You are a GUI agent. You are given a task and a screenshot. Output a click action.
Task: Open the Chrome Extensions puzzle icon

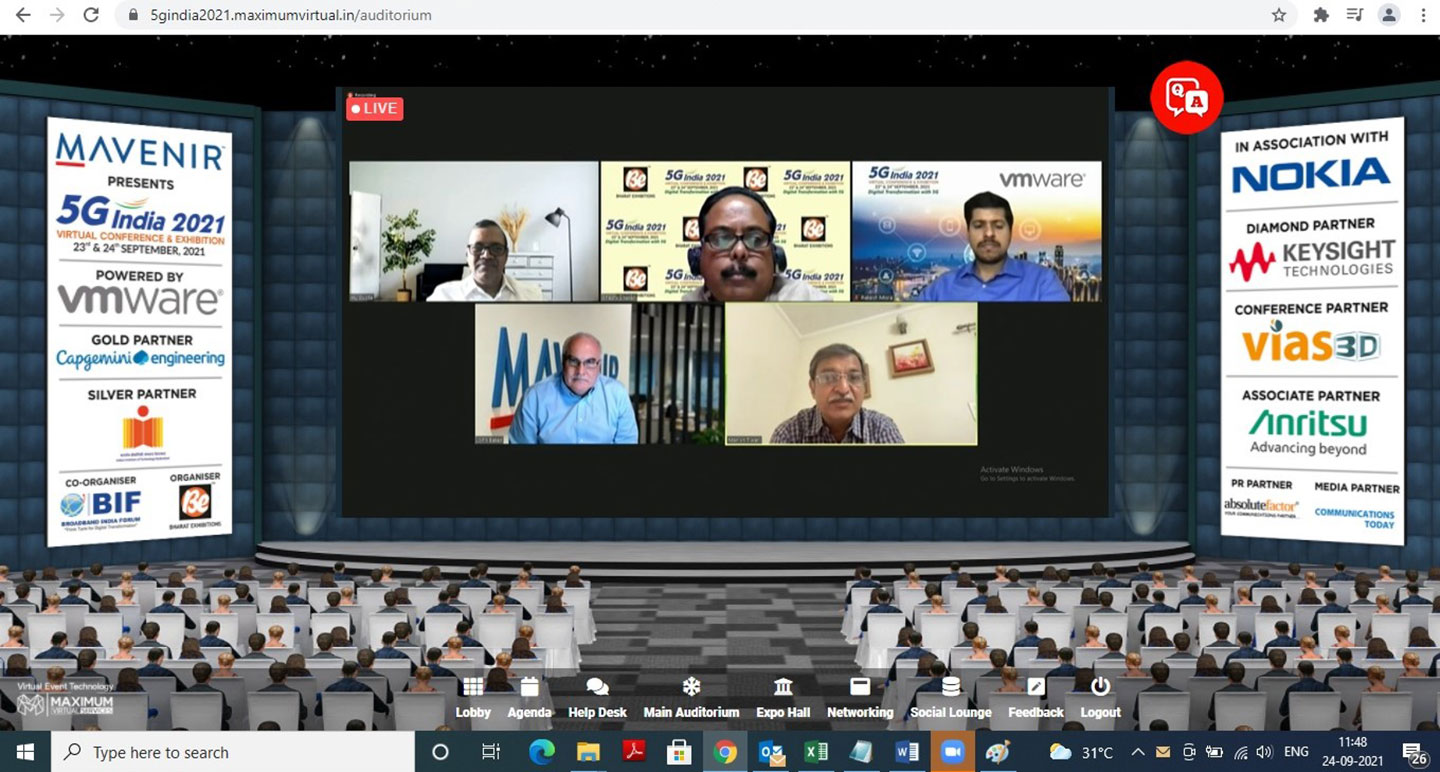pos(1321,15)
